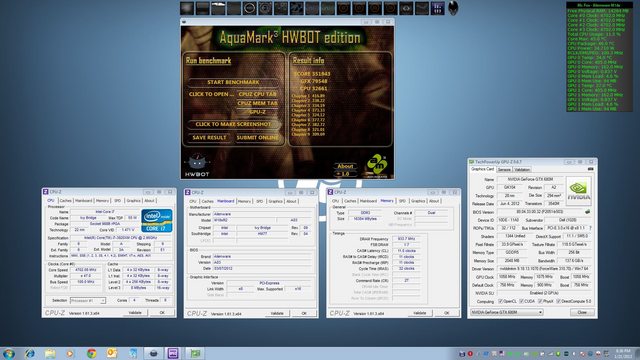Open Graphics tab in CPU-Z Mainboard window
The height and width of the screenshot is (360, 640).
(276, 201)
